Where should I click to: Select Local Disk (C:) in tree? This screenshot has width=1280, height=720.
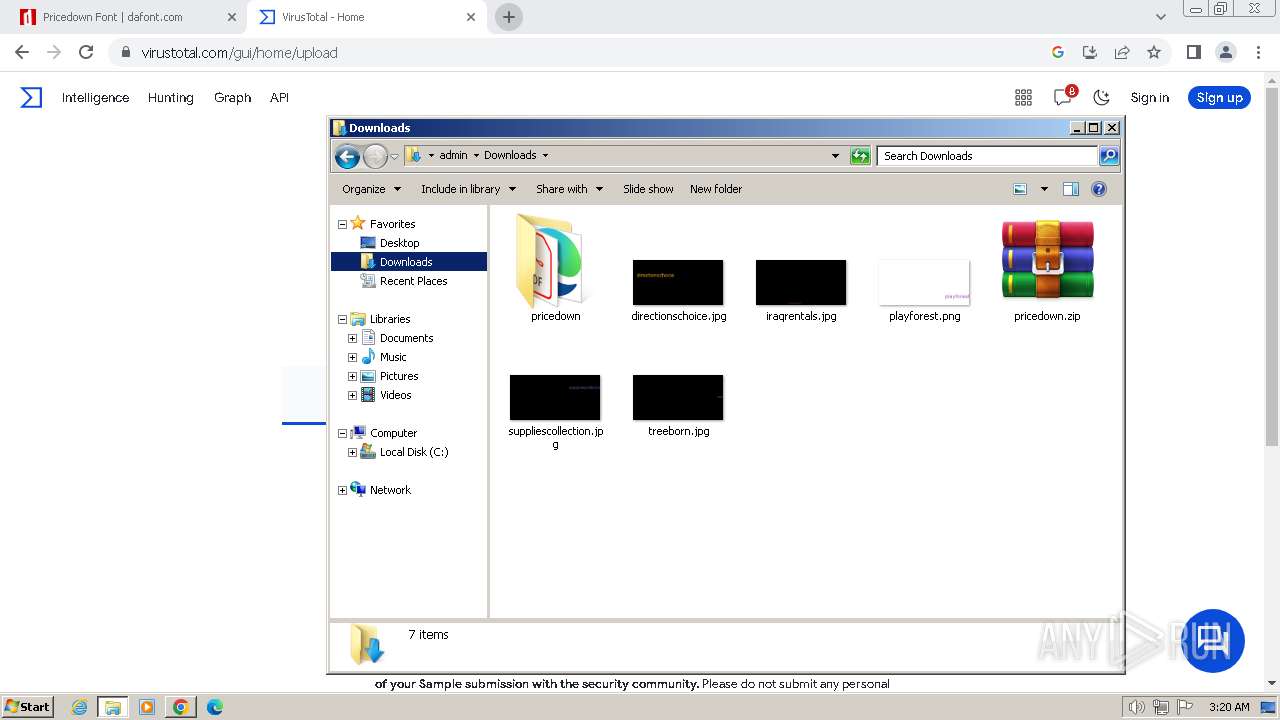point(414,452)
